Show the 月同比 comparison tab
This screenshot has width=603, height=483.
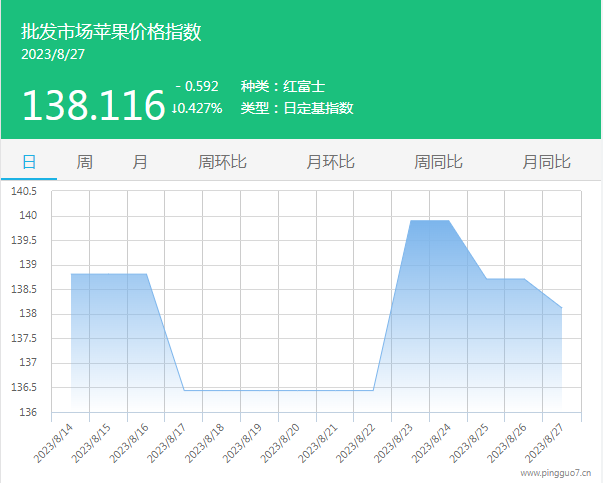[546, 161]
